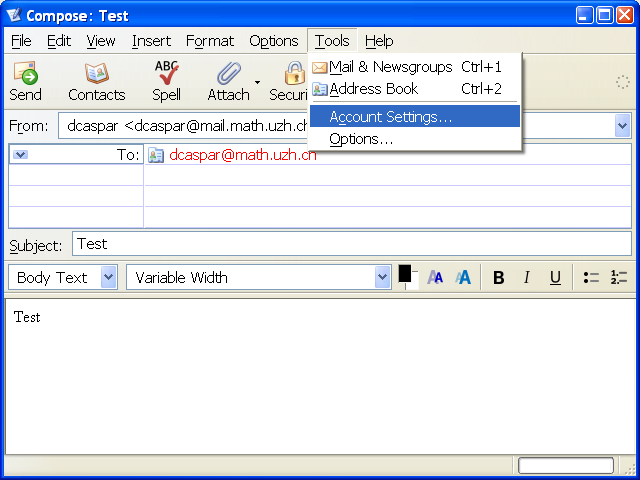The width and height of the screenshot is (640, 480).
Task: Expand the From address dropdown
Action: pyautogui.click(x=622, y=126)
